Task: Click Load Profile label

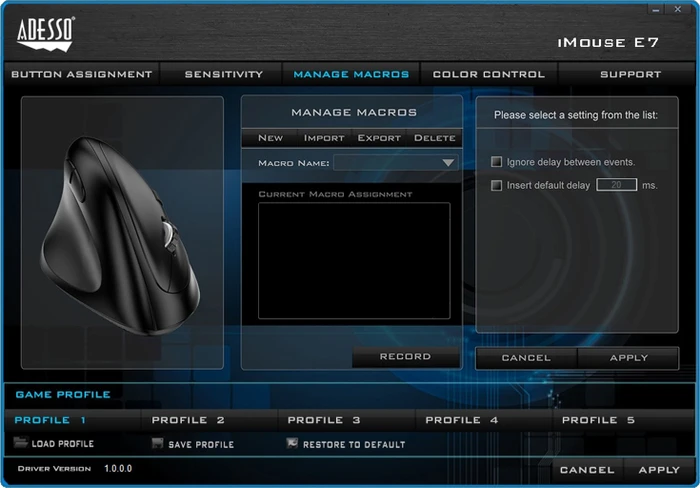Action: (x=62, y=443)
